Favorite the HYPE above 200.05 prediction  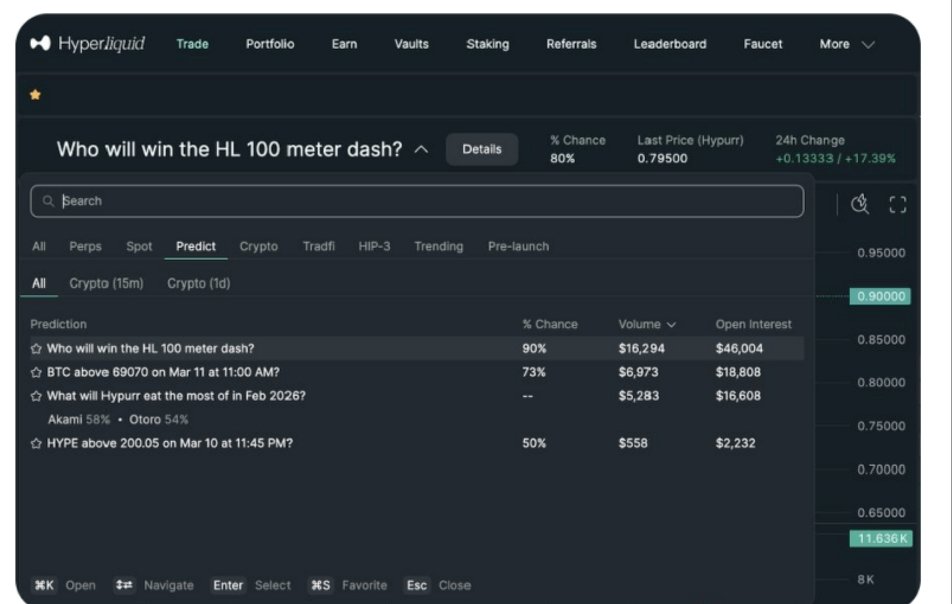pyautogui.click(x=36, y=443)
